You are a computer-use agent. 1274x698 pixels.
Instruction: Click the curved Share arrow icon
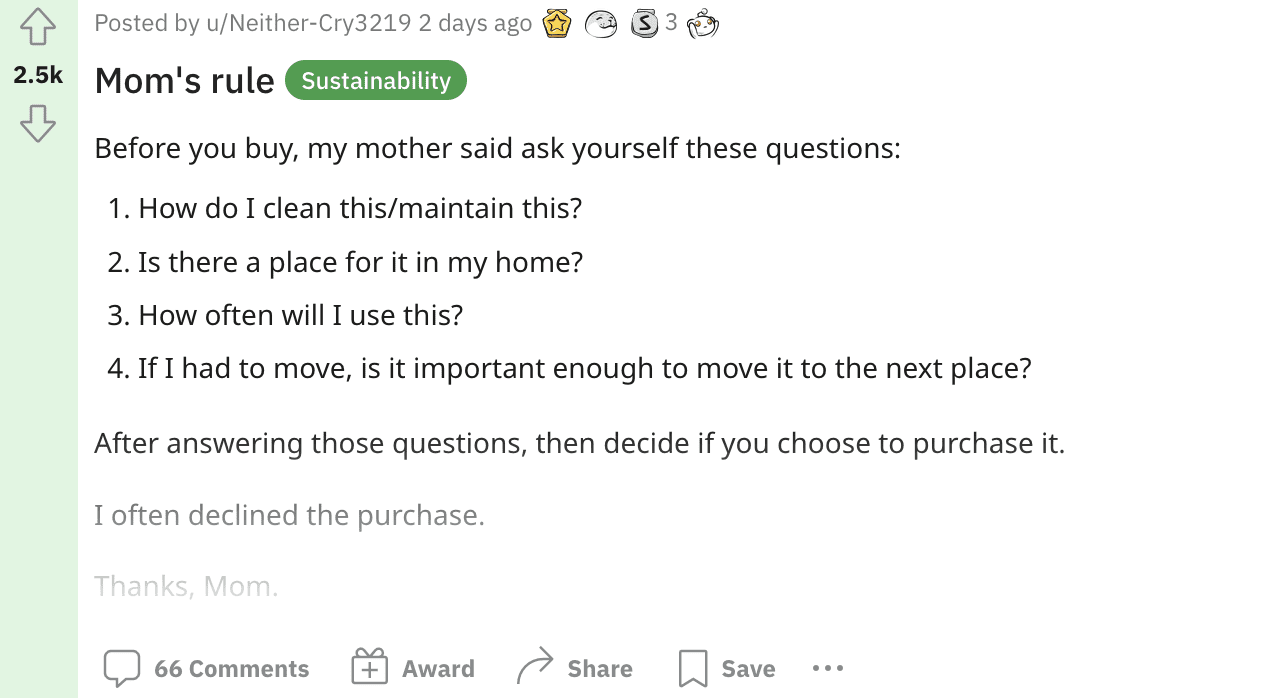535,667
